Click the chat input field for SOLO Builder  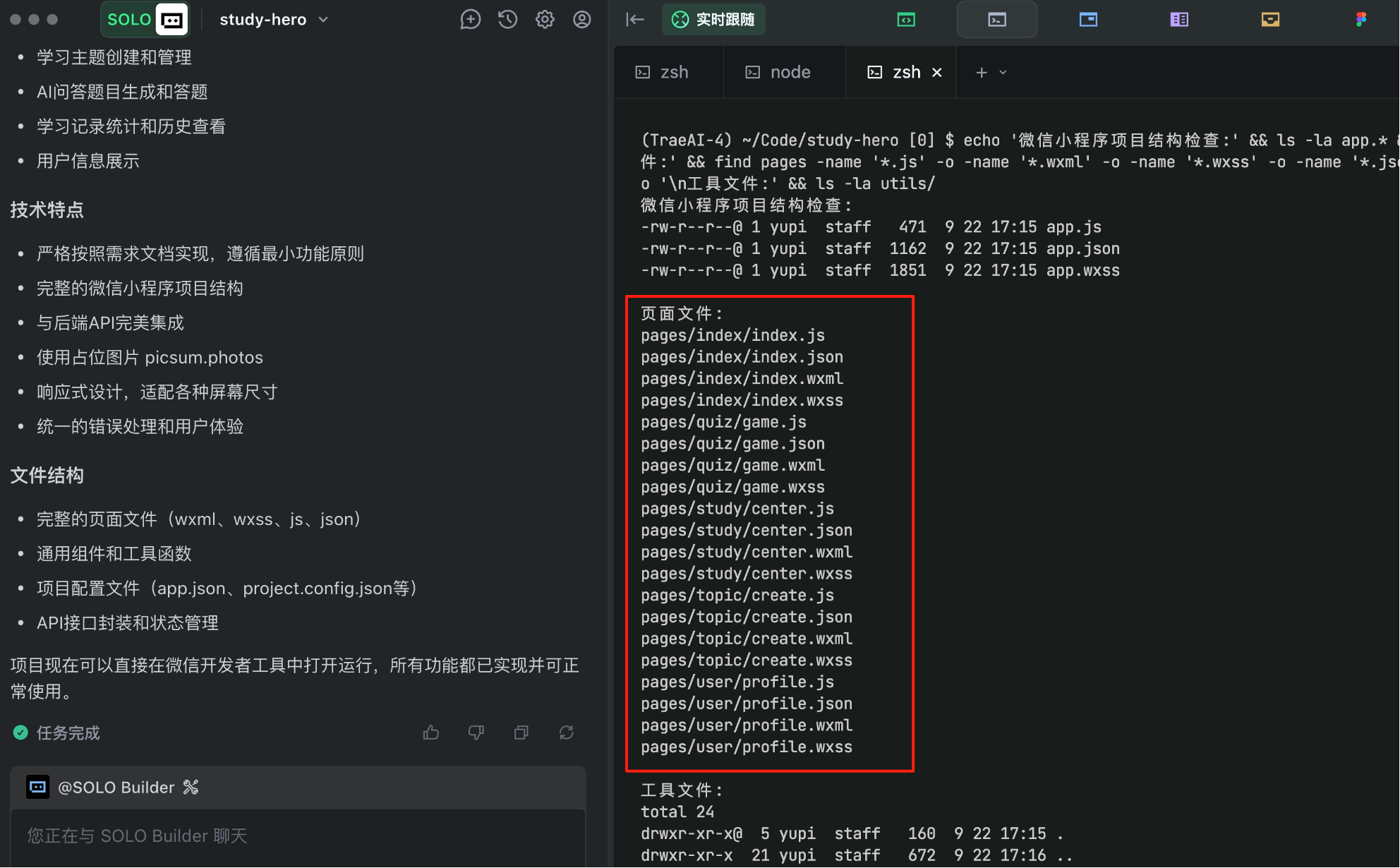pyautogui.click(x=296, y=836)
